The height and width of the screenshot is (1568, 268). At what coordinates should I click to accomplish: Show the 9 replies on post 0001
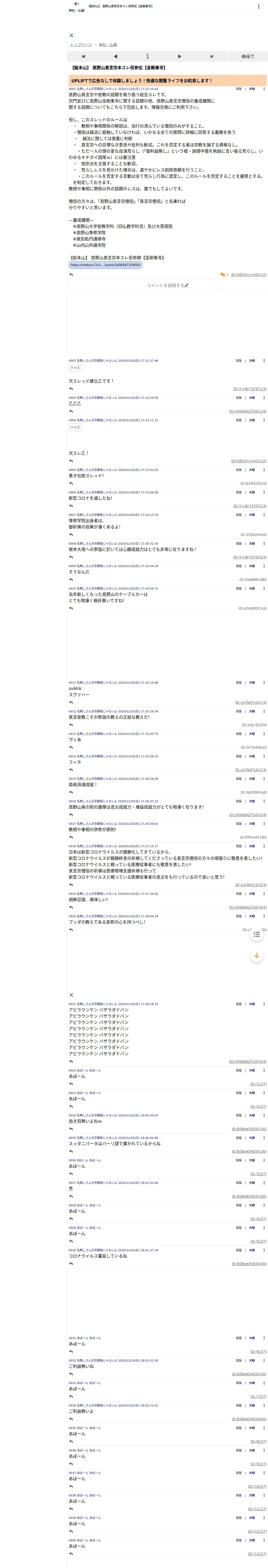coord(225,274)
